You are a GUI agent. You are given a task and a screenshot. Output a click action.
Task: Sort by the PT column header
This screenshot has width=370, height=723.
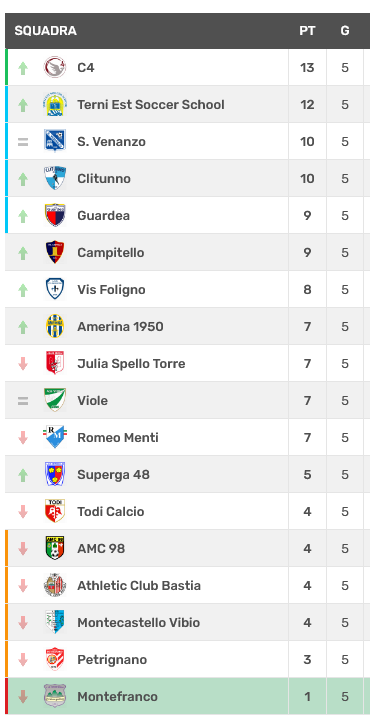point(307,31)
